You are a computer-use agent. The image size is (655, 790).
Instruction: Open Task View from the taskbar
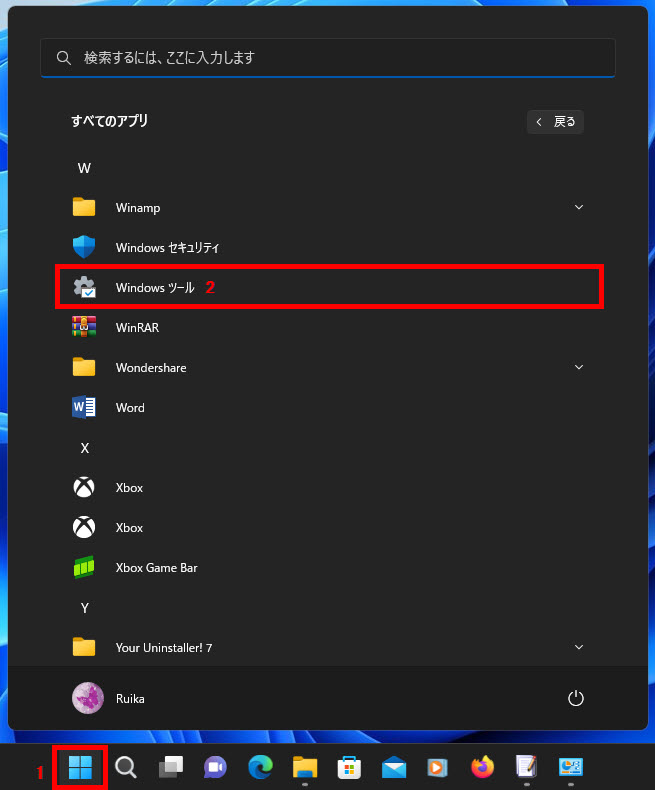click(171, 767)
